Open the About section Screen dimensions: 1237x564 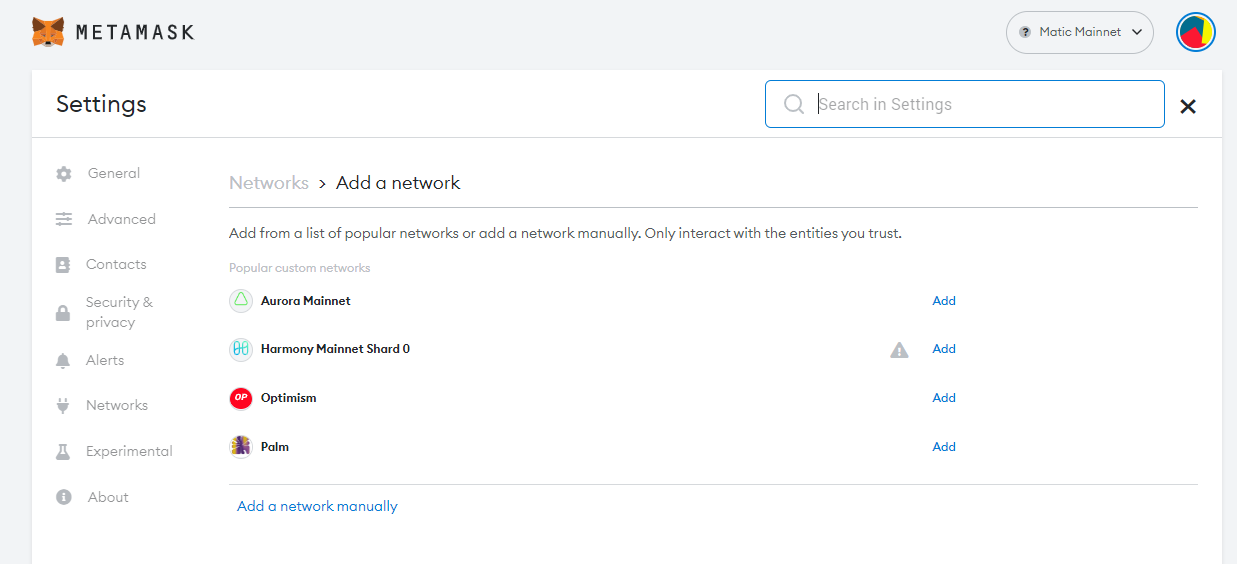coord(108,497)
